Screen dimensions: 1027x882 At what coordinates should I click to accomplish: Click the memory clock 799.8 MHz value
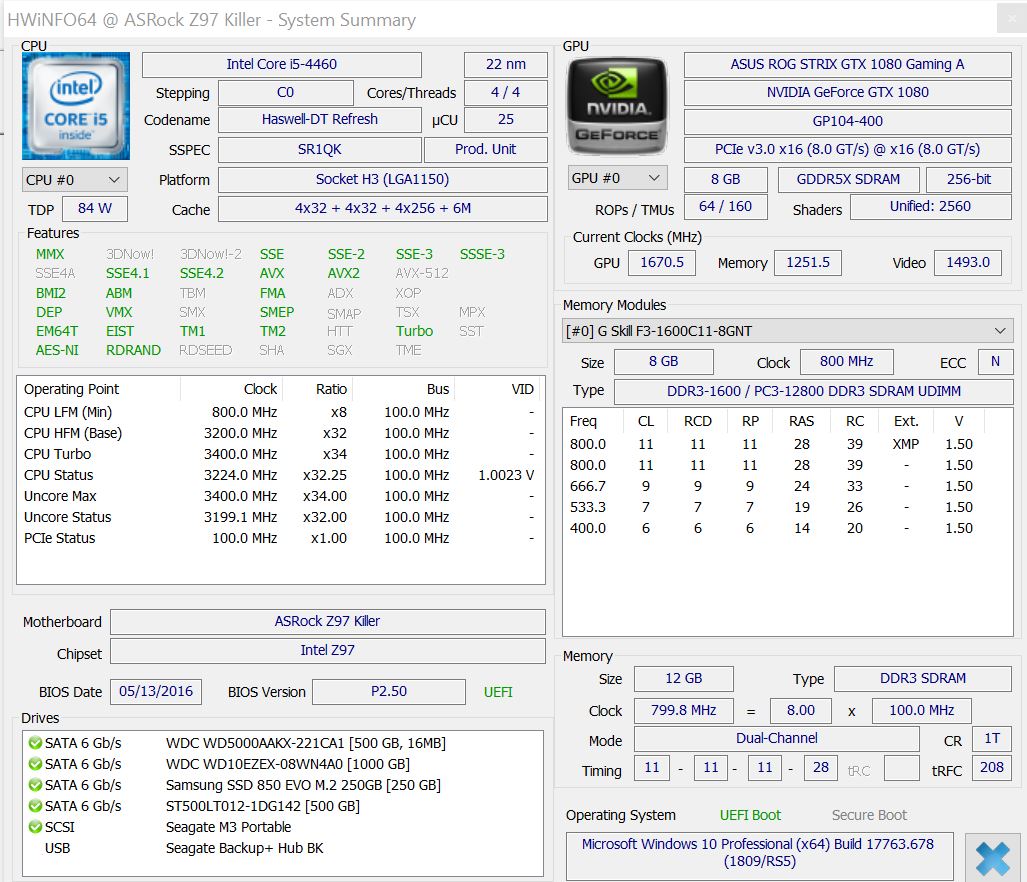684,710
